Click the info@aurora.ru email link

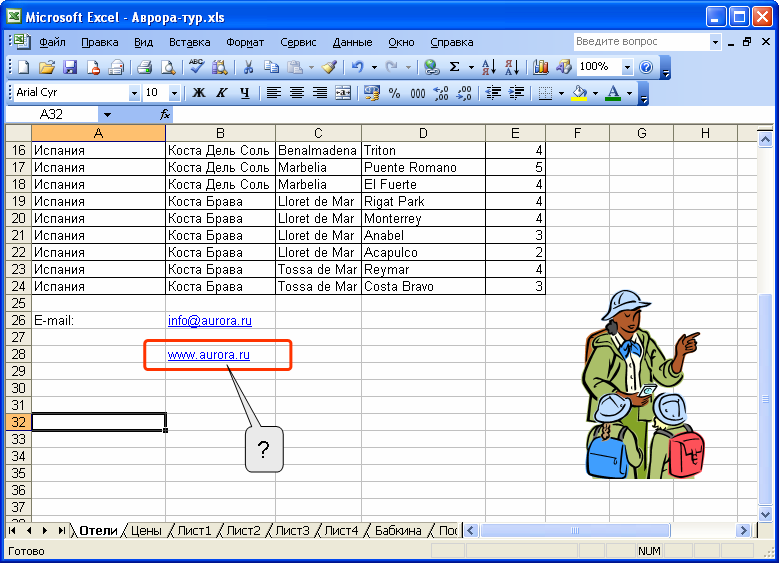[210, 321]
